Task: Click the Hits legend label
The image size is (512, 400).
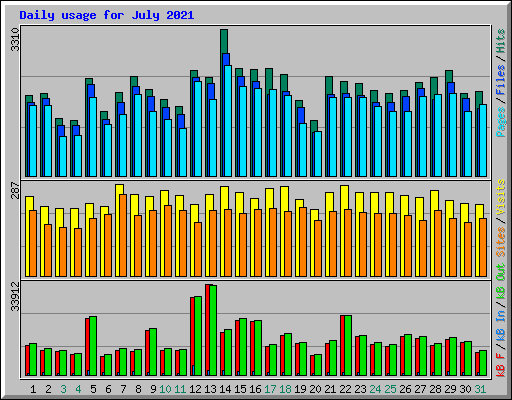Action: tap(501, 41)
